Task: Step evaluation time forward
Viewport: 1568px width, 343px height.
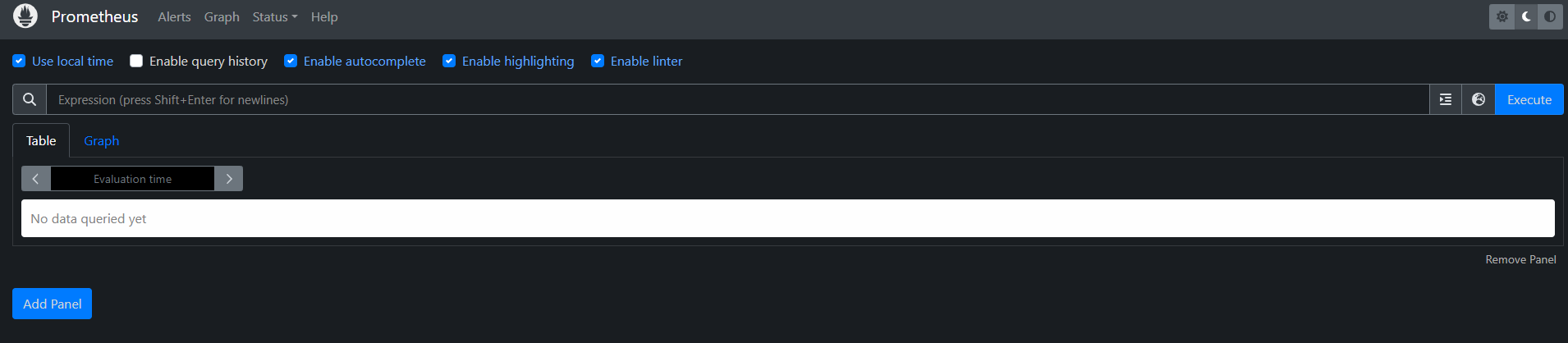Action: coord(229,179)
